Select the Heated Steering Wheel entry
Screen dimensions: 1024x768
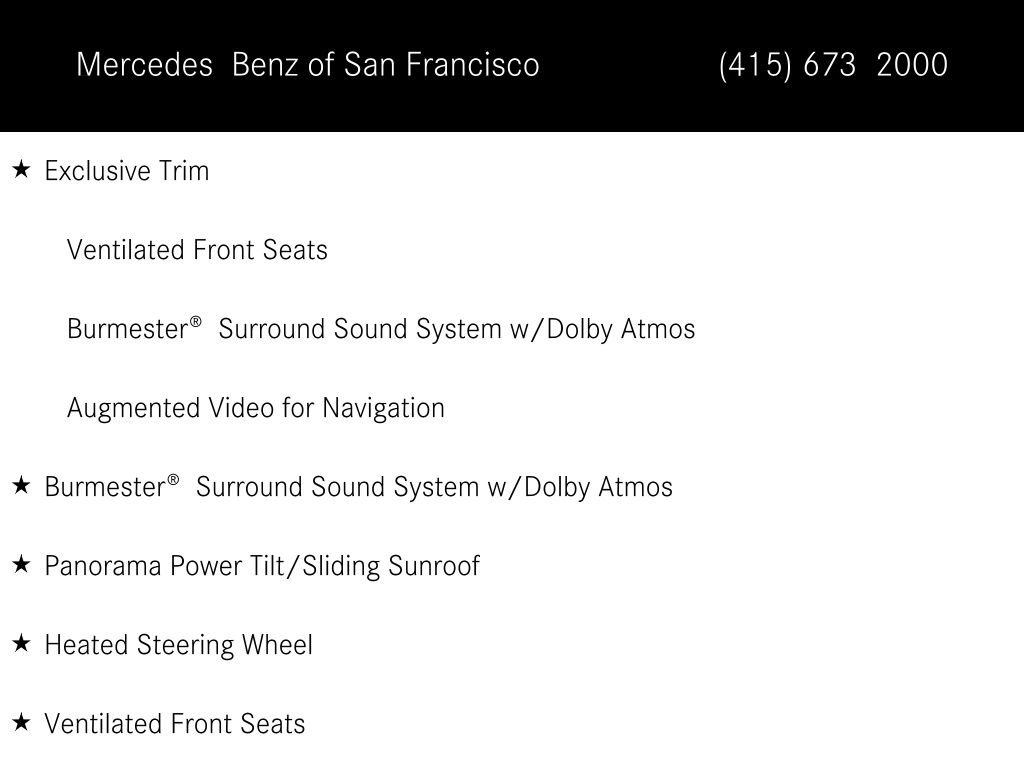click(x=178, y=645)
